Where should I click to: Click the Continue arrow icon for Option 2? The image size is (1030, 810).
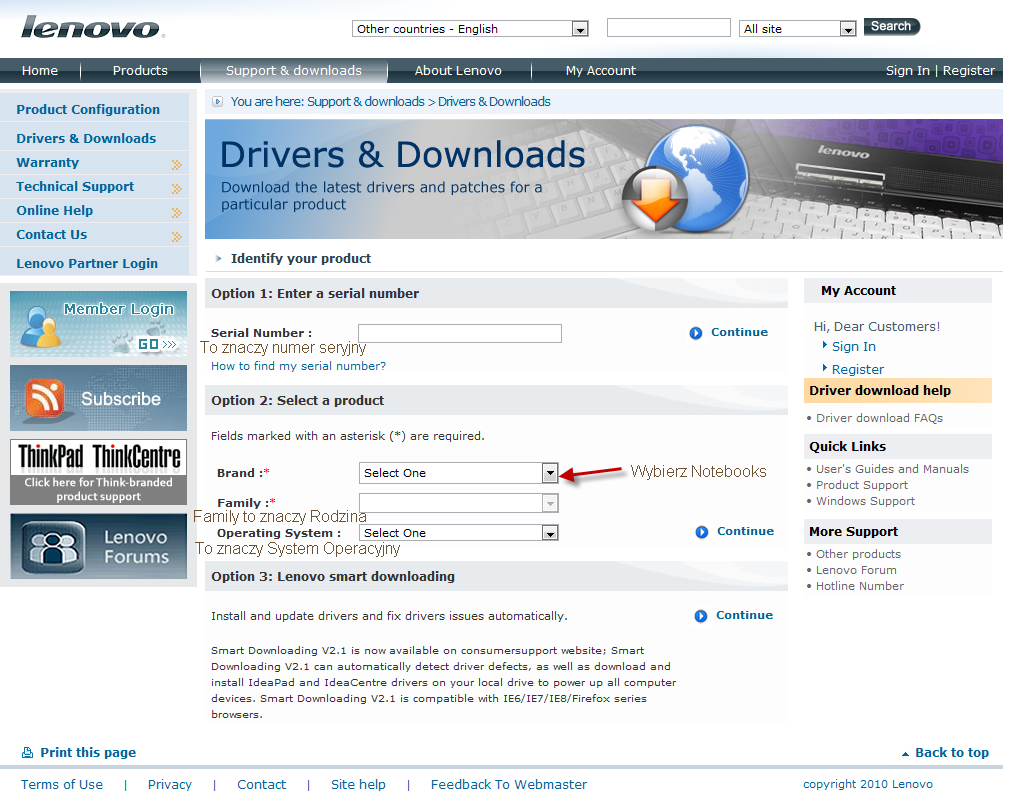(x=702, y=532)
